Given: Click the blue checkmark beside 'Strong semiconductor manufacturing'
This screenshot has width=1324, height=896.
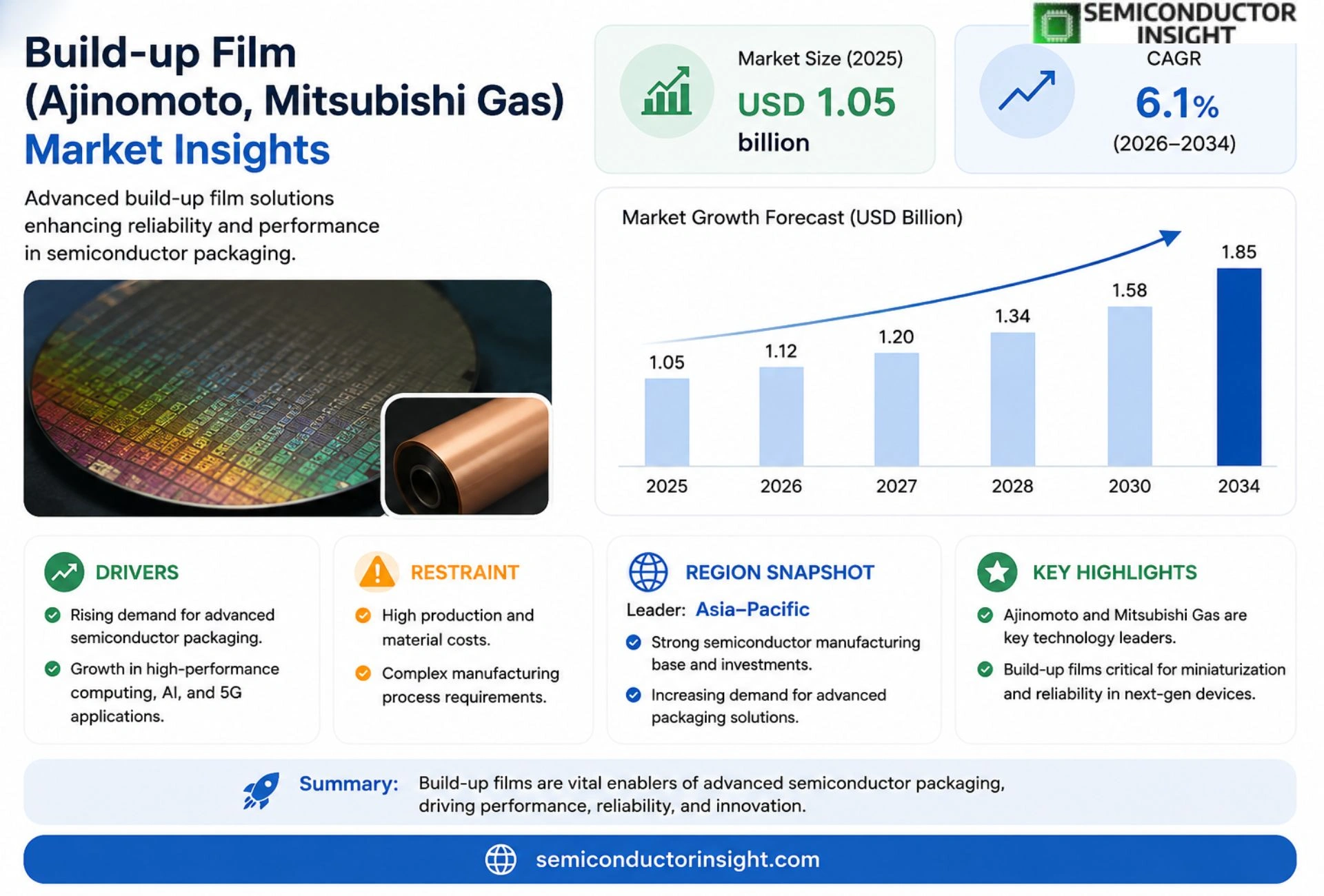Looking at the screenshot, I should pyautogui.click(x=633, y=642).
